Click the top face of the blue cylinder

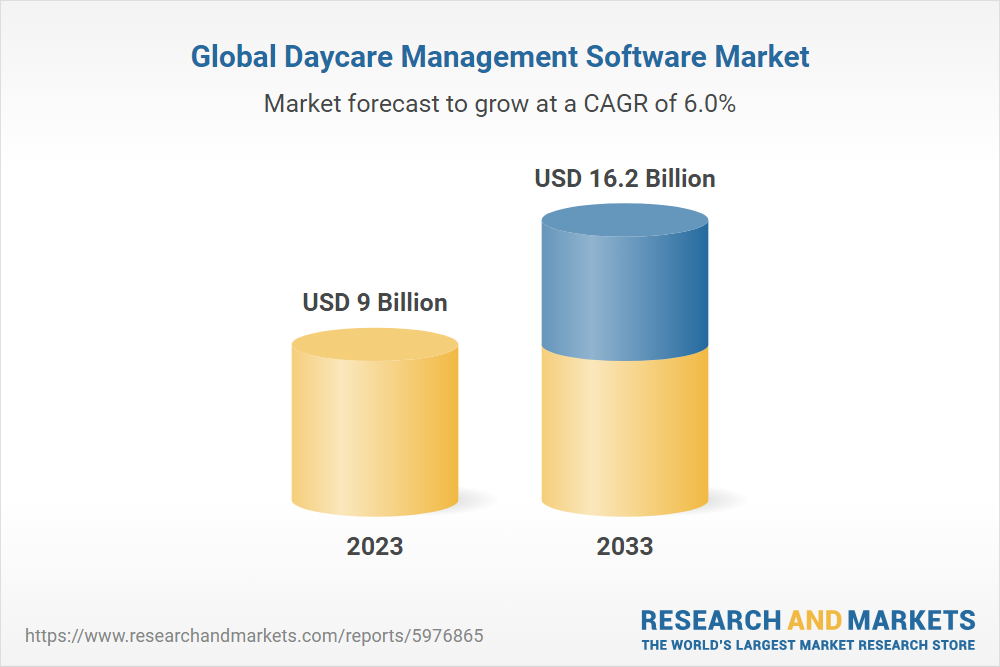pos(625,221)
